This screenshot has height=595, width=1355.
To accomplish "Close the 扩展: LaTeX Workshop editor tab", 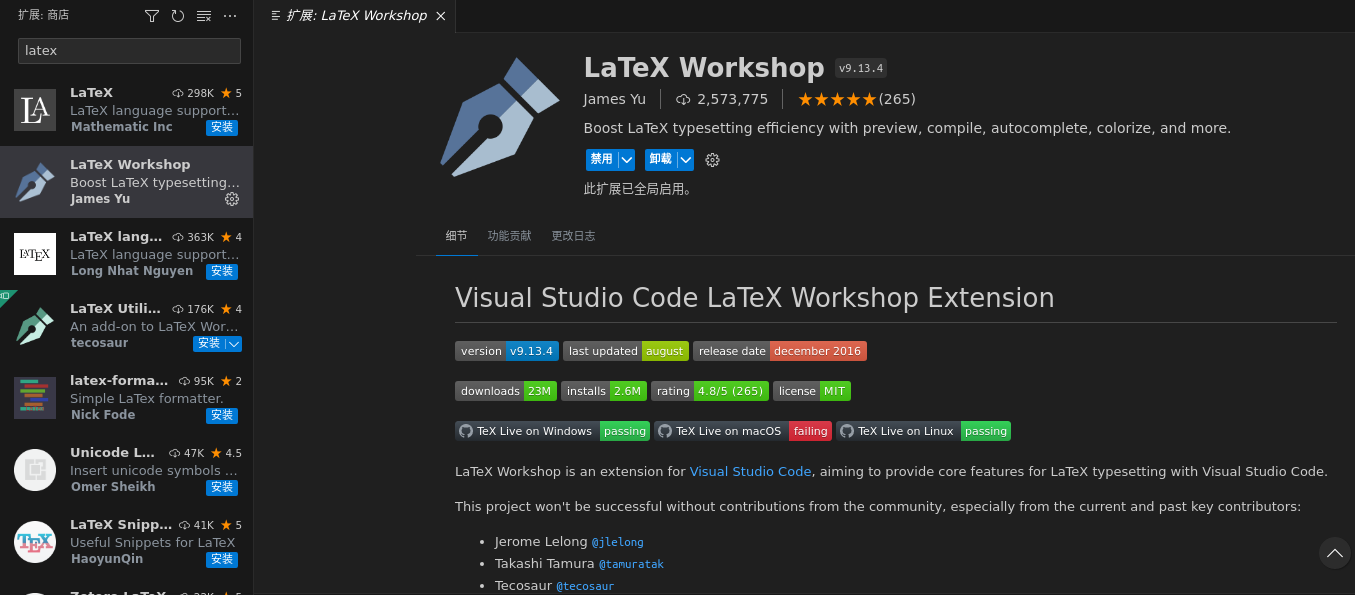I will [x=441, y=16].
